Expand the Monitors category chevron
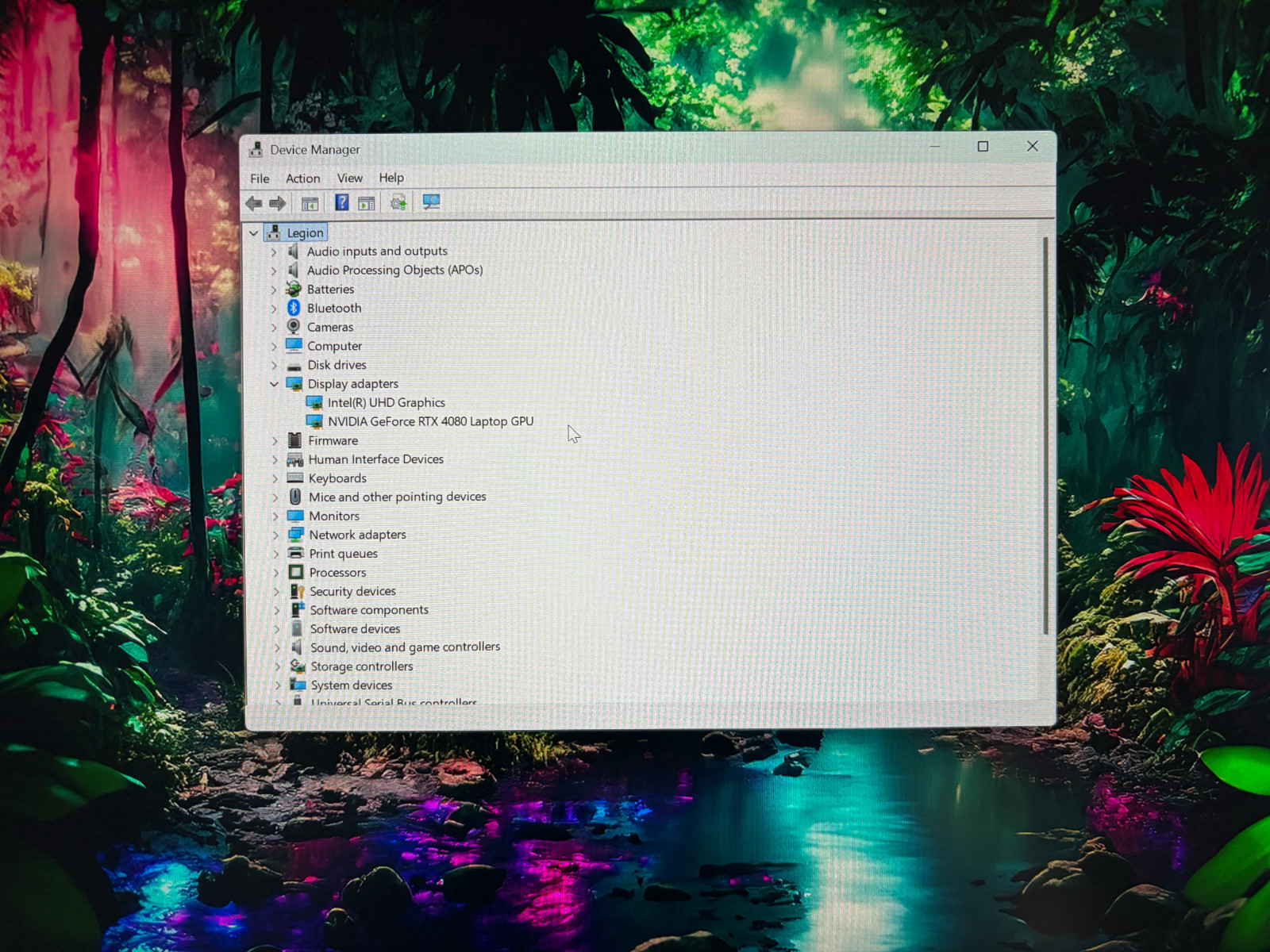Viewport: 1270px width, 952px height. coord(276,516)
